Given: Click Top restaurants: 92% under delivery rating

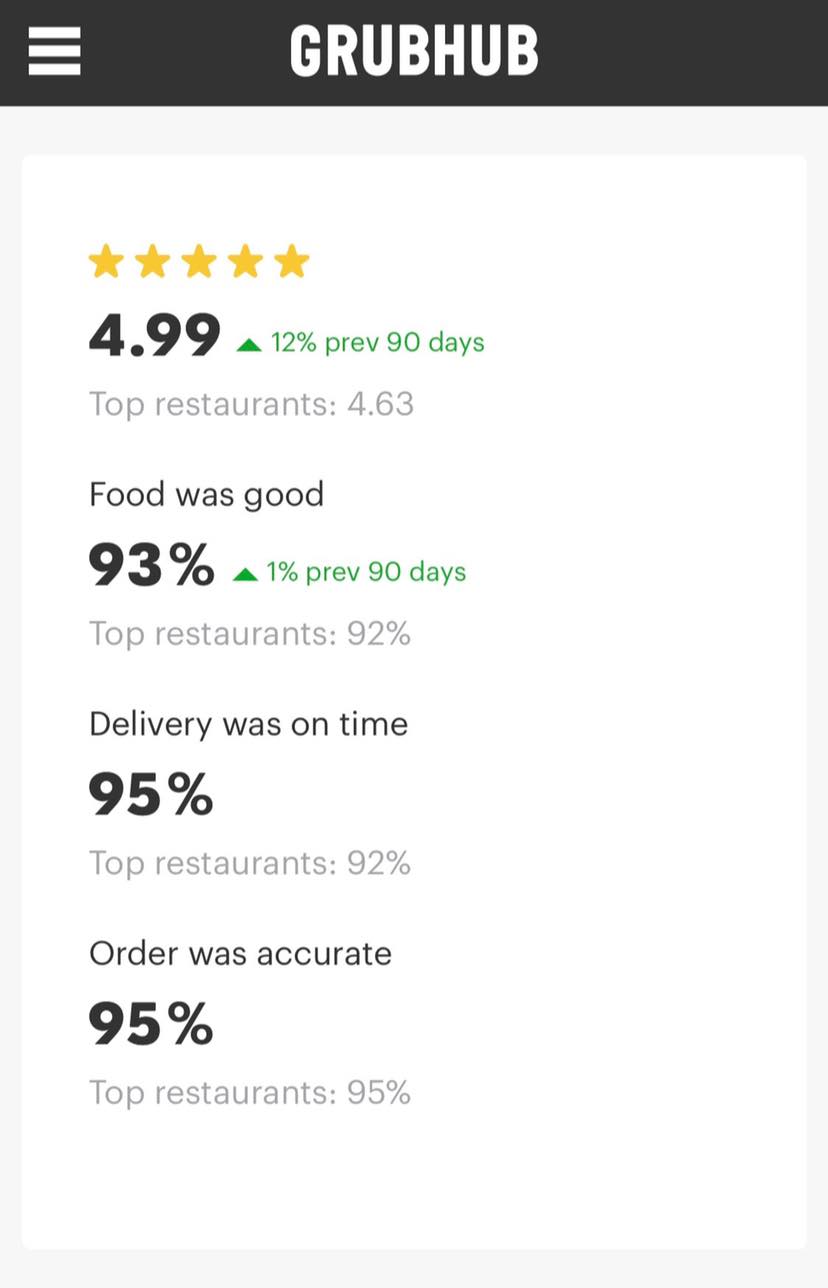Looking at the screenshot, I should pos(250,863).
